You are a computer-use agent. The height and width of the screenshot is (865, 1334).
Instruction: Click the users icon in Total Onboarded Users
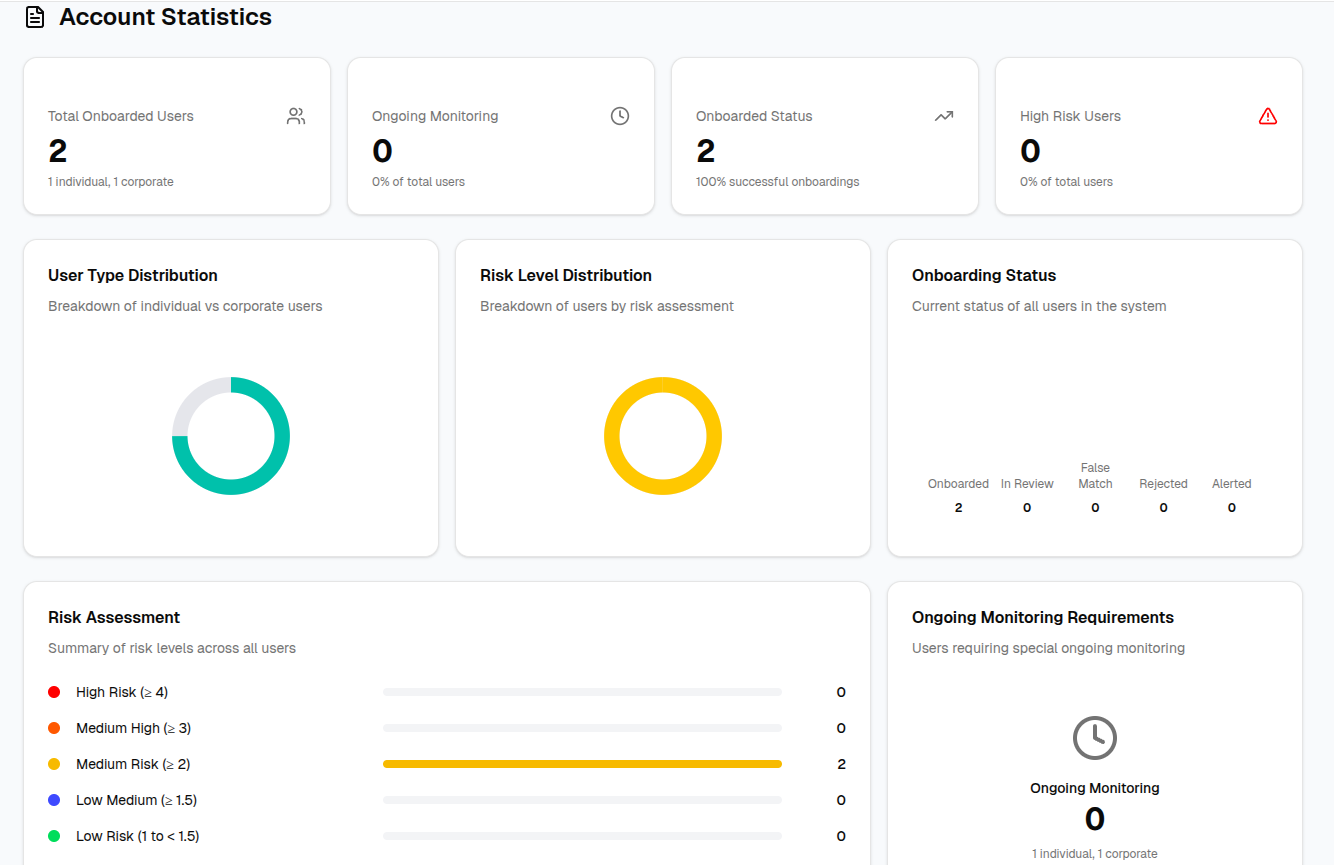click(296, 116)
